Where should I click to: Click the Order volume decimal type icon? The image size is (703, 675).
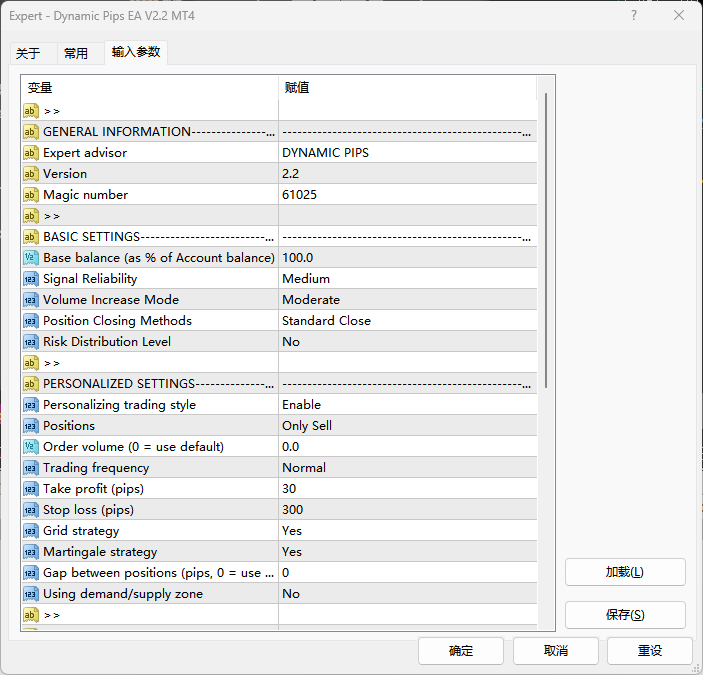(31, 447)
